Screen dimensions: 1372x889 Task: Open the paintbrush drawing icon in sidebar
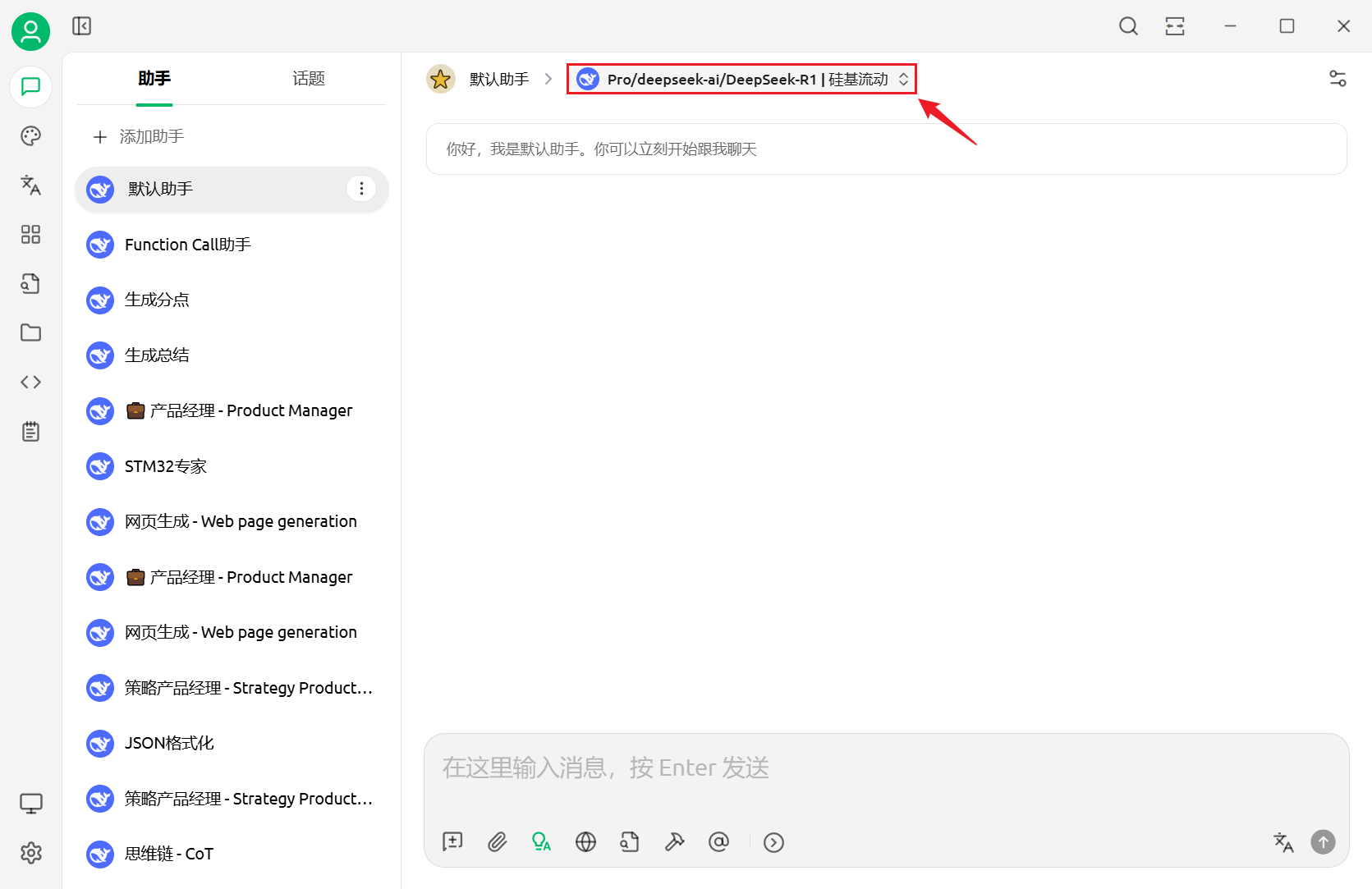(30, 136)
